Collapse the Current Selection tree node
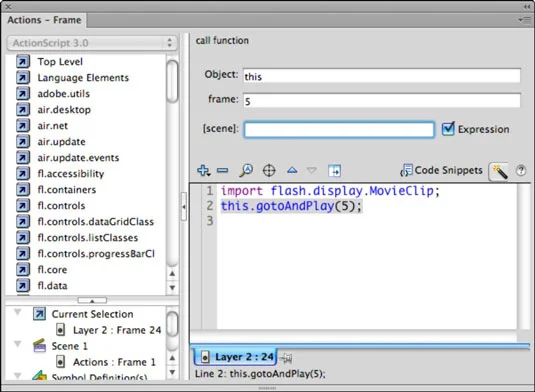 coord(17,312)
